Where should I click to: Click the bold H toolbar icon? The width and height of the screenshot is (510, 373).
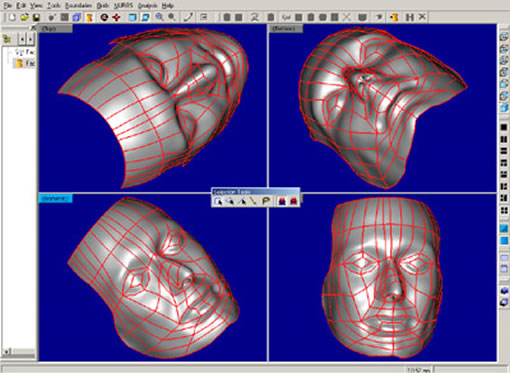coord(410,17)
